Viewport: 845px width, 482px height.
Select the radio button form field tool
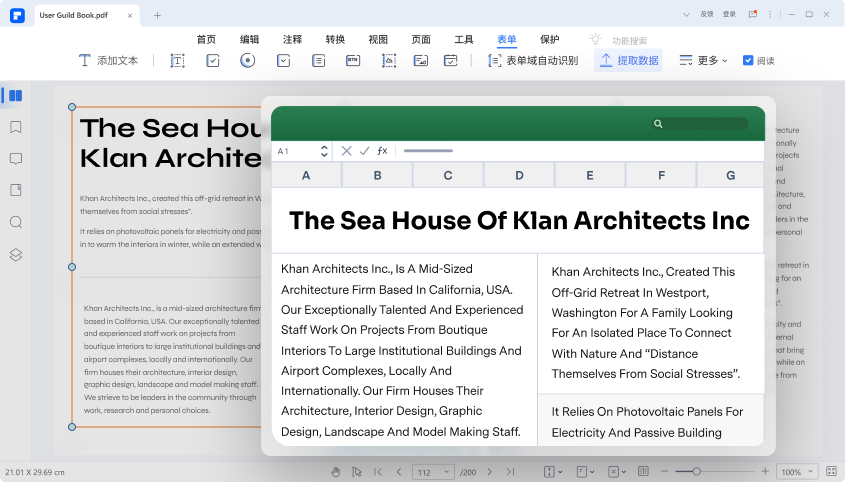tap(247, 61)
